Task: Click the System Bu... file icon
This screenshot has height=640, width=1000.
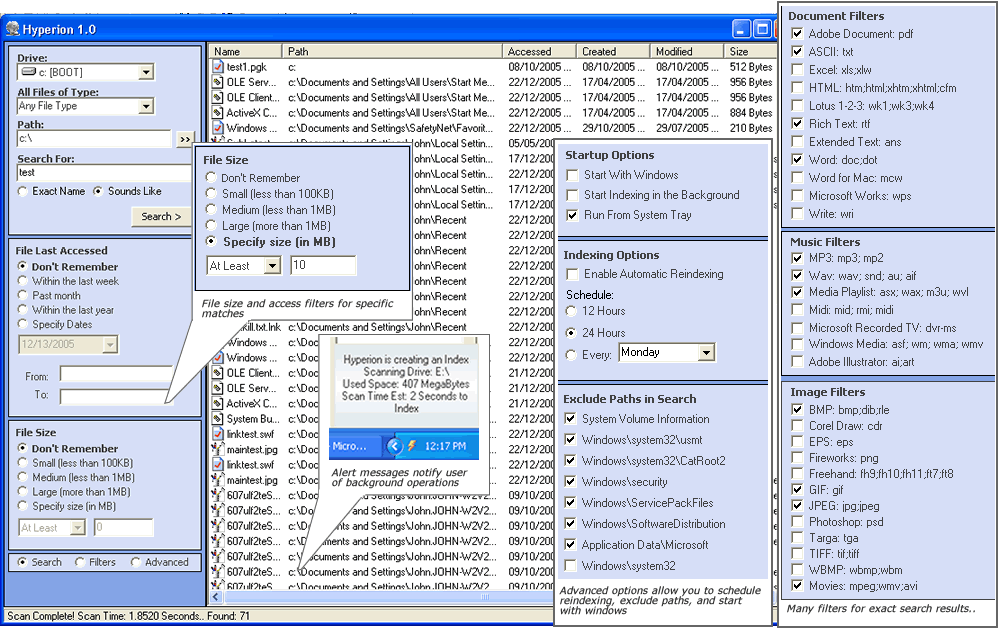Action: click(x=218, y=419)
